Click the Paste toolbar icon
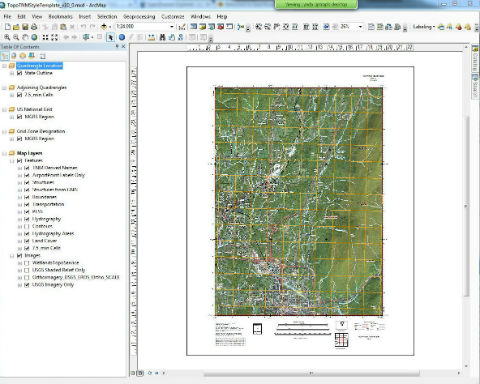480x384 pixels. tap(63, 27)
